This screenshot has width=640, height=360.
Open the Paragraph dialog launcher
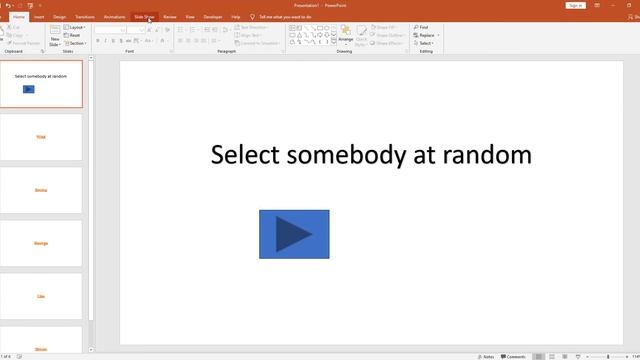283,51
